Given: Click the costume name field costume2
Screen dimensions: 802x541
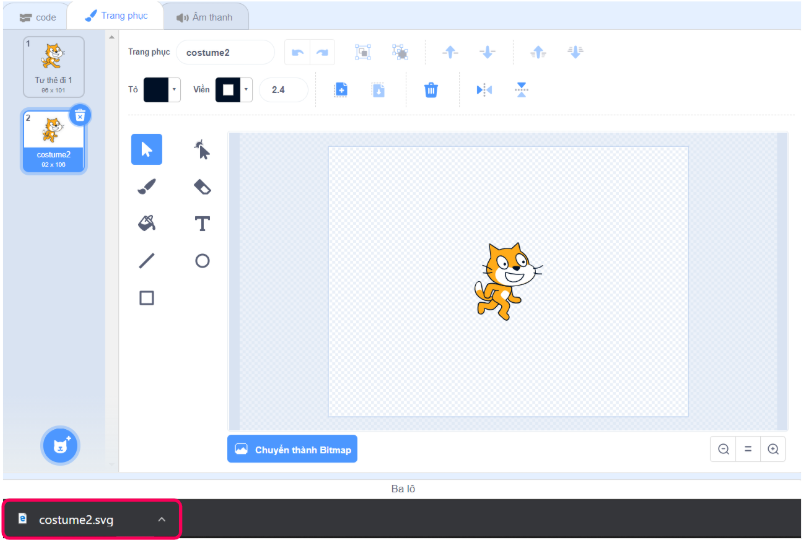Looking at the screenshot, I should coord(225,52).
